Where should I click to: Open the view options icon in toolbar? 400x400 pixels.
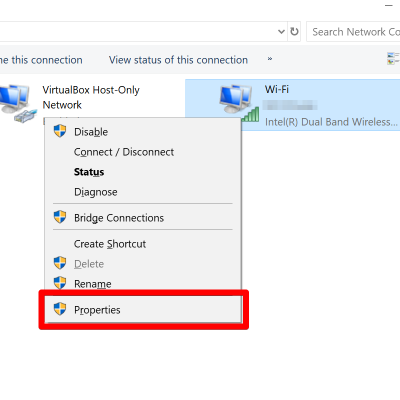click(393, 58)
